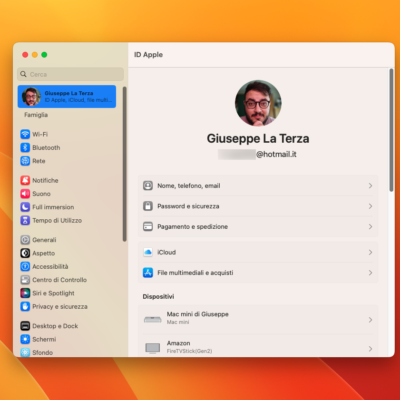Expand Password e sicurezza chevron

click(x=370, y=206)
